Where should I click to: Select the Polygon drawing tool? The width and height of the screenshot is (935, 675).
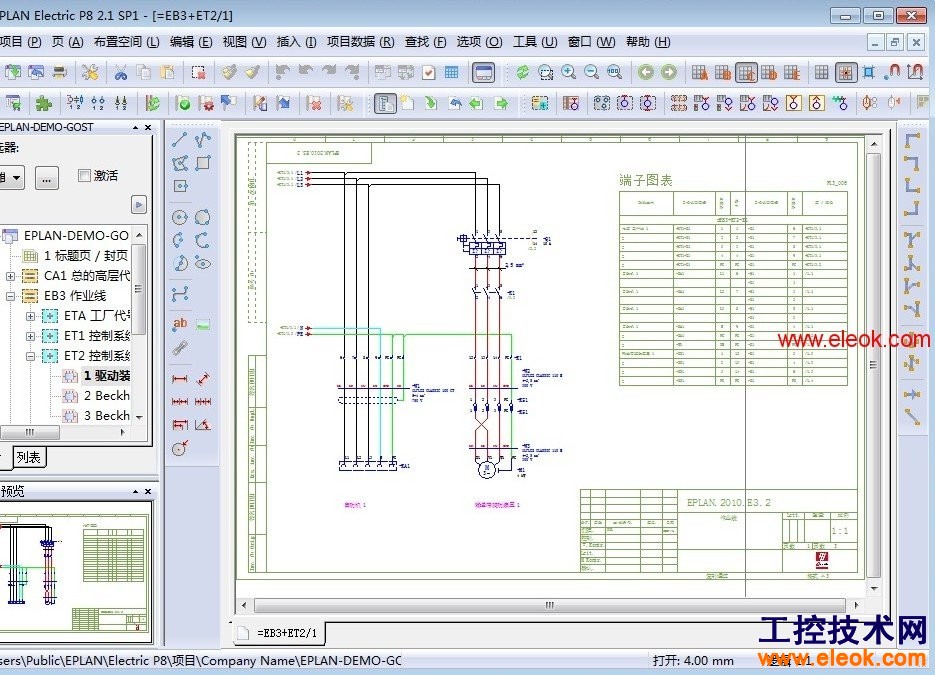point(179,163)
